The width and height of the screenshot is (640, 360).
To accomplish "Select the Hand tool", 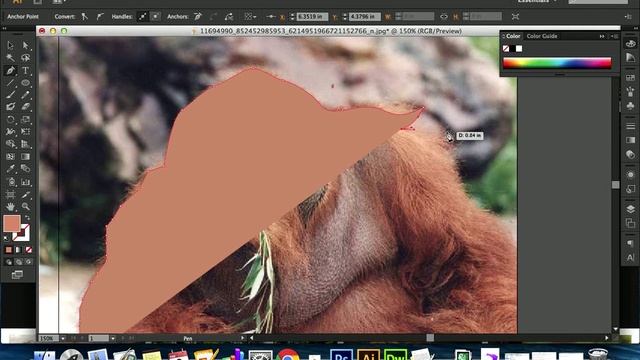I will coord(10,207).
